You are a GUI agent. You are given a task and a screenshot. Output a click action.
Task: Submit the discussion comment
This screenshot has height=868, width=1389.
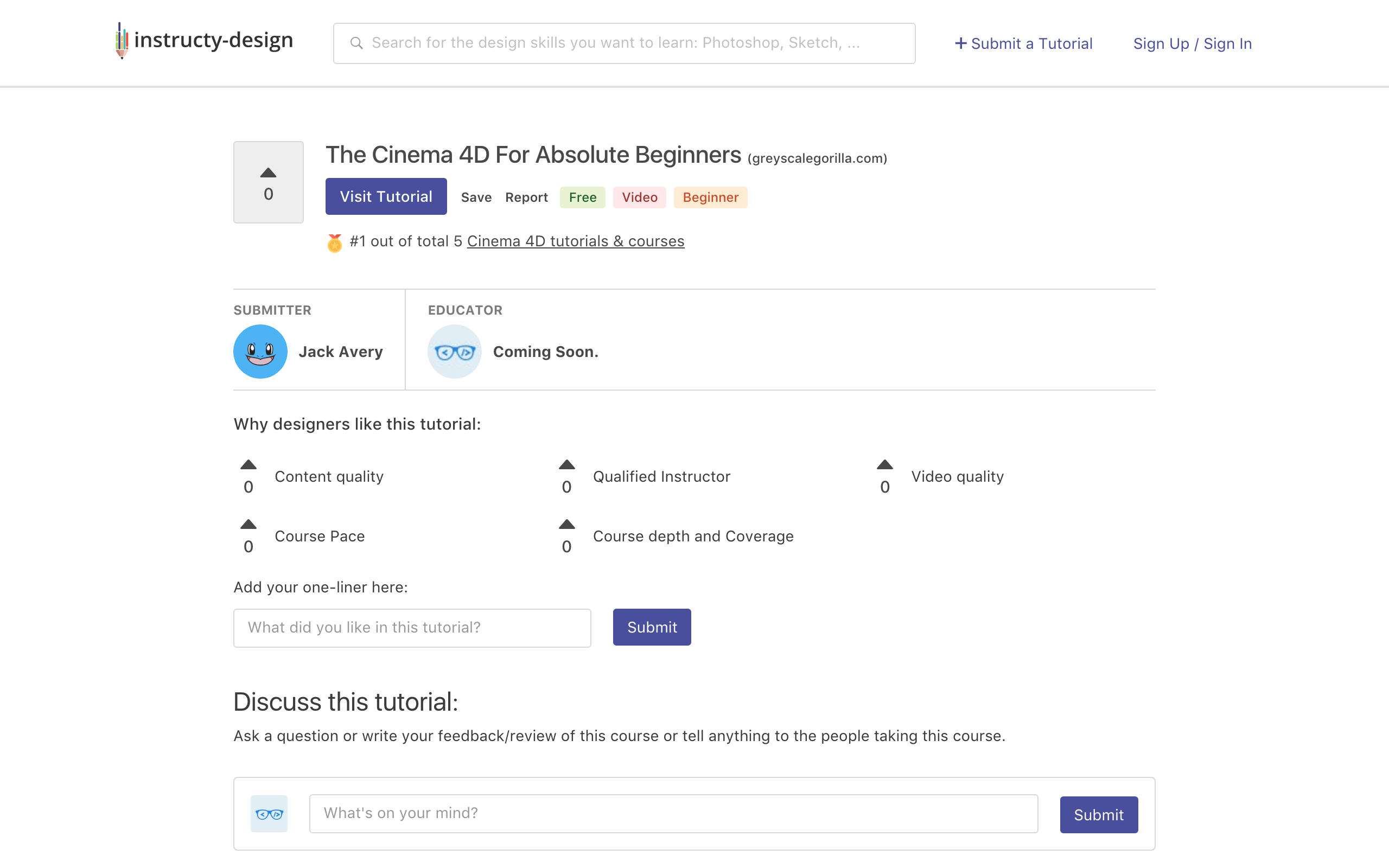1098,815
